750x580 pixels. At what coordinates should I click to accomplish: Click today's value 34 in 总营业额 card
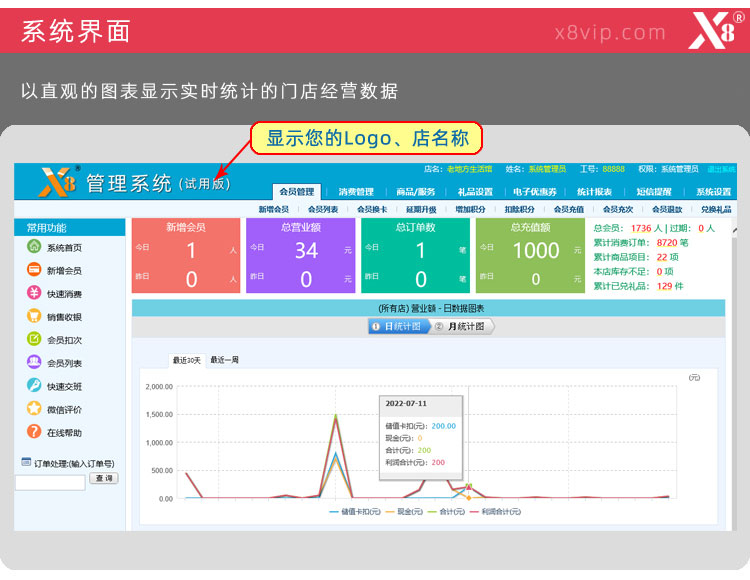306,251
